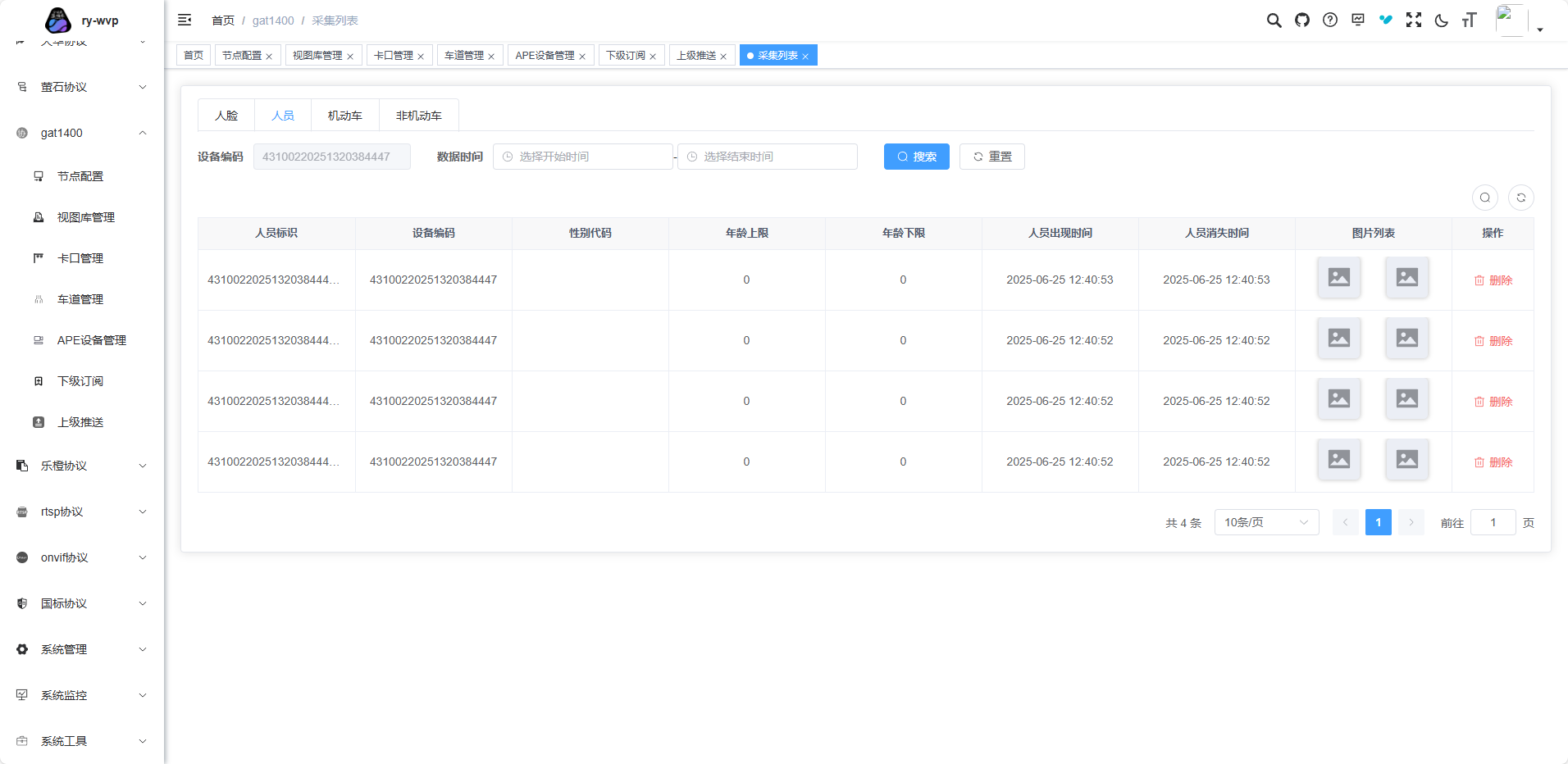
Task: Switch to the 机动车 tab
Action: coord(344,116)
